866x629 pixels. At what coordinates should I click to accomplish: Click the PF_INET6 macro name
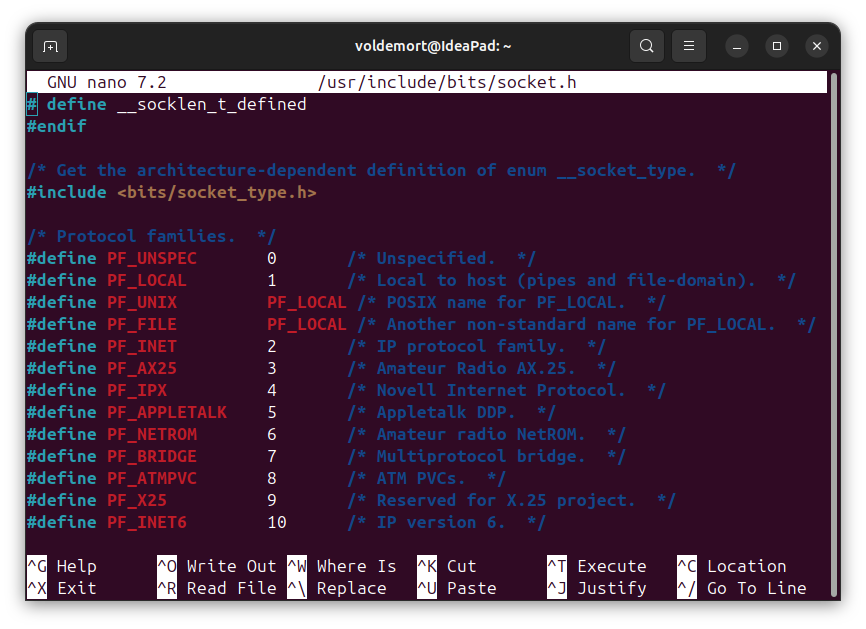(x=147, y=522)
